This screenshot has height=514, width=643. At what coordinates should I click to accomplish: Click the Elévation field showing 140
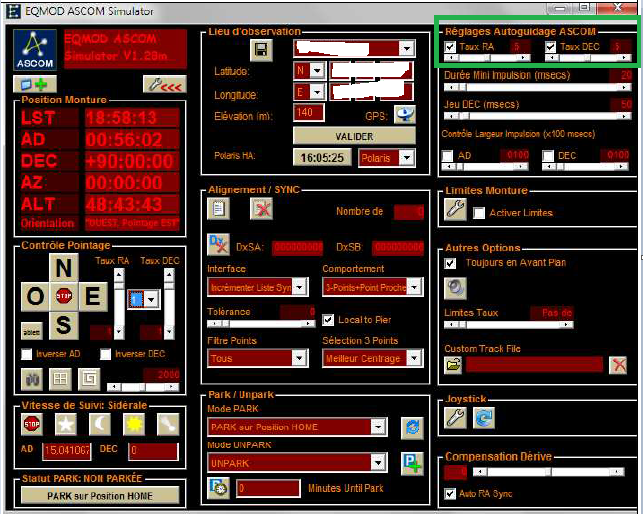[309, 112]
